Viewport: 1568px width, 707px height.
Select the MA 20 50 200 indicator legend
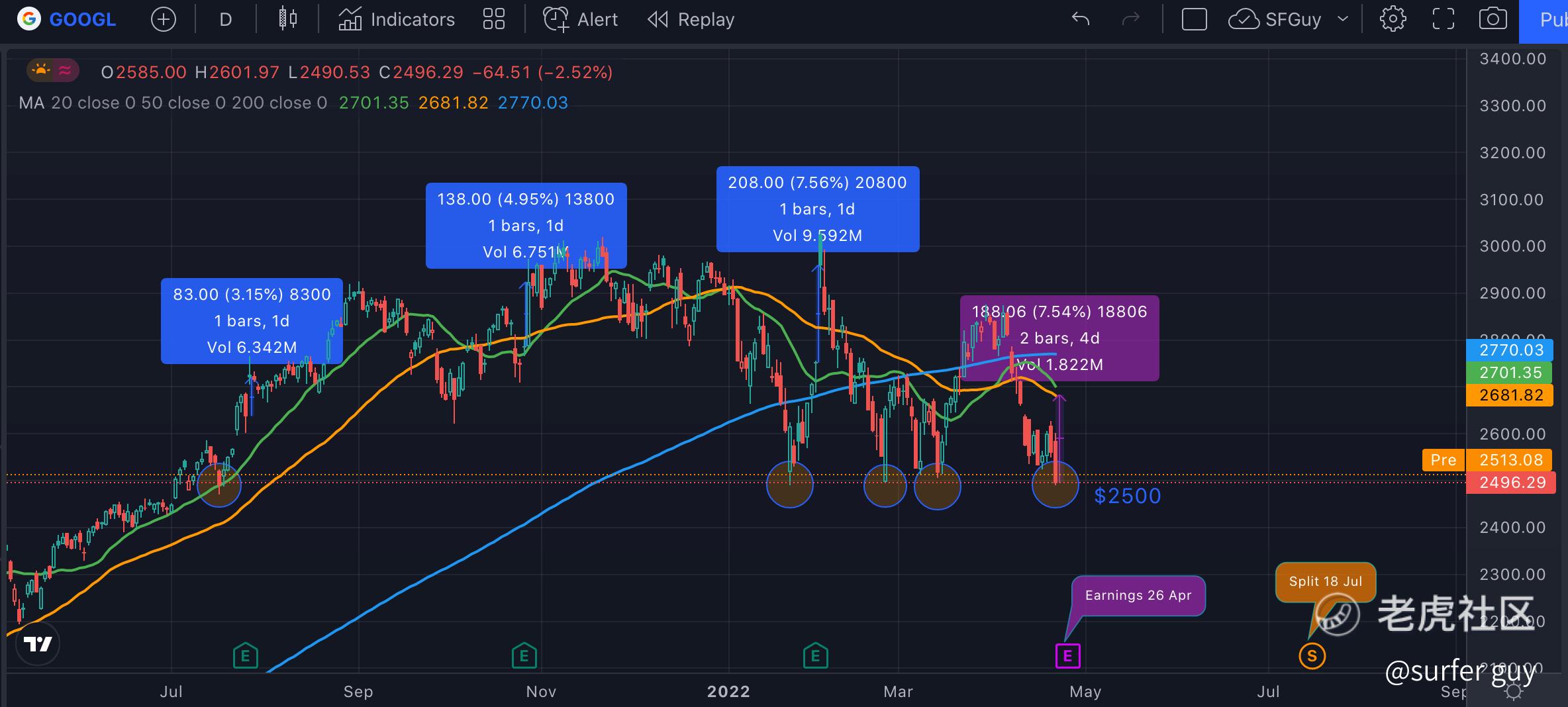click(x=173, y=103)
